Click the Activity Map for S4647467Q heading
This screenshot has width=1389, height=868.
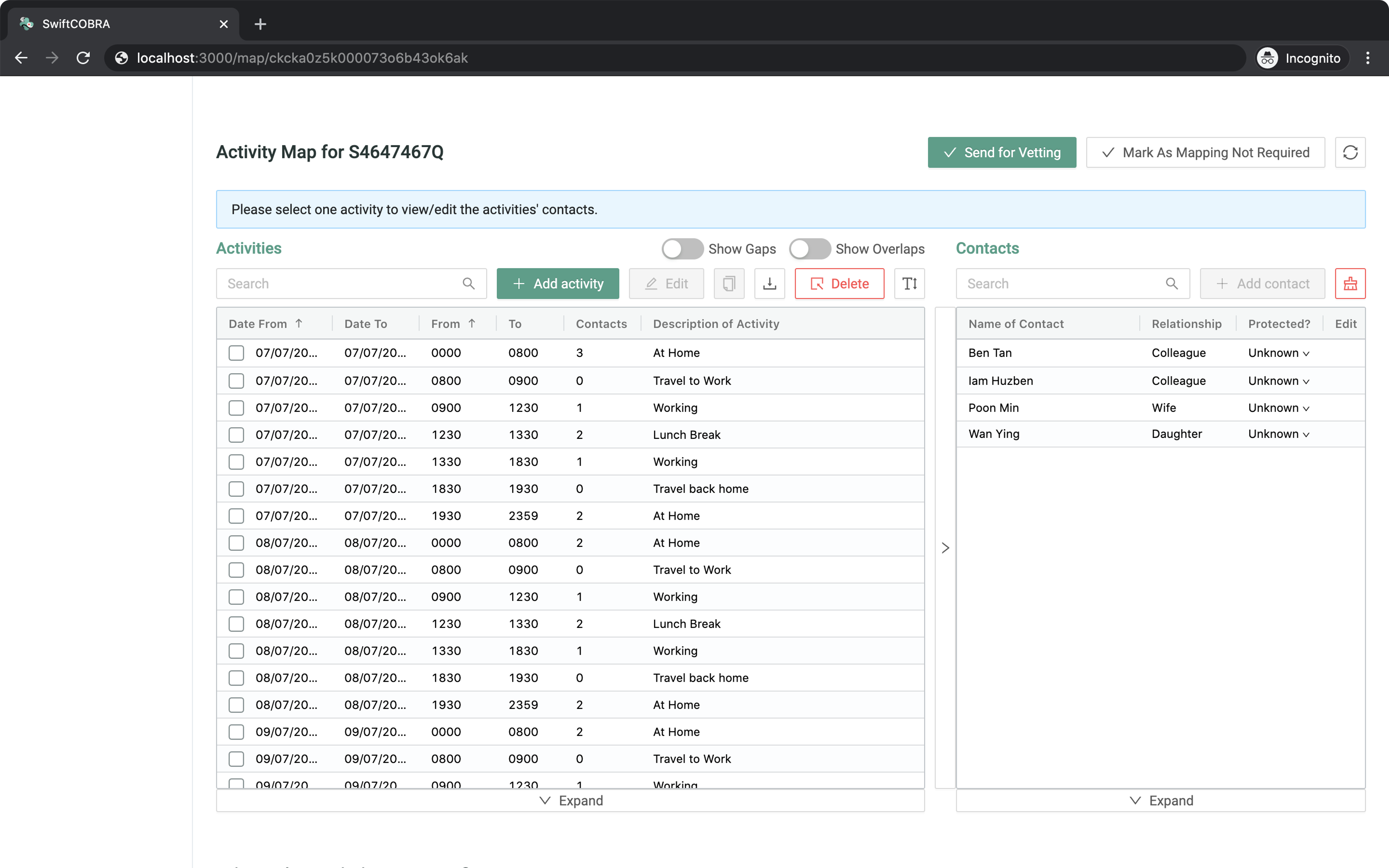point(329,152)
